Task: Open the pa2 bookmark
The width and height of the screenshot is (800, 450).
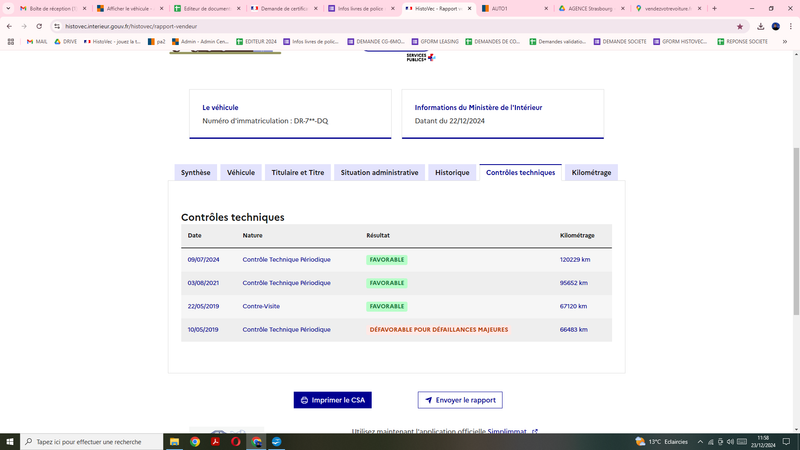Action: (x=157, y=42)
